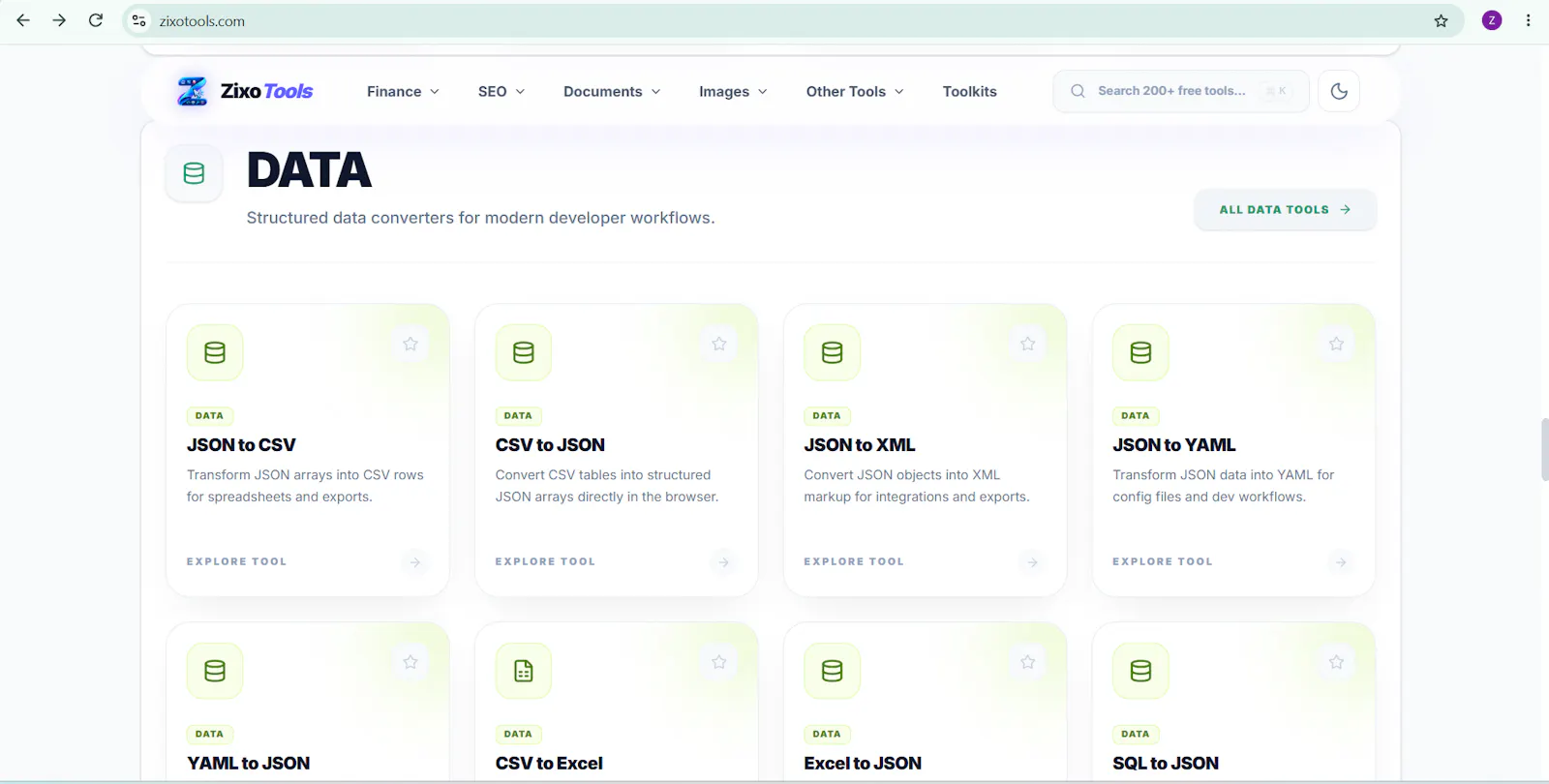Open the CSV to JSON tool title
This screenshot has height=784, width=1549.
pos(550,445)
